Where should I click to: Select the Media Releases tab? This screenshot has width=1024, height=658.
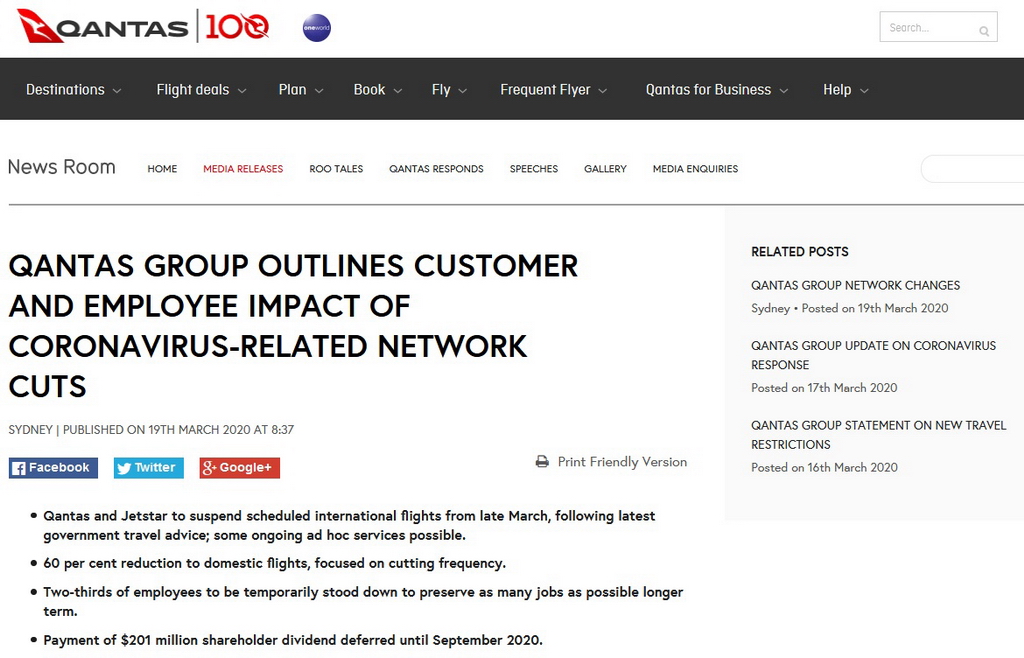pyautogui.click(x=243, y=168)
